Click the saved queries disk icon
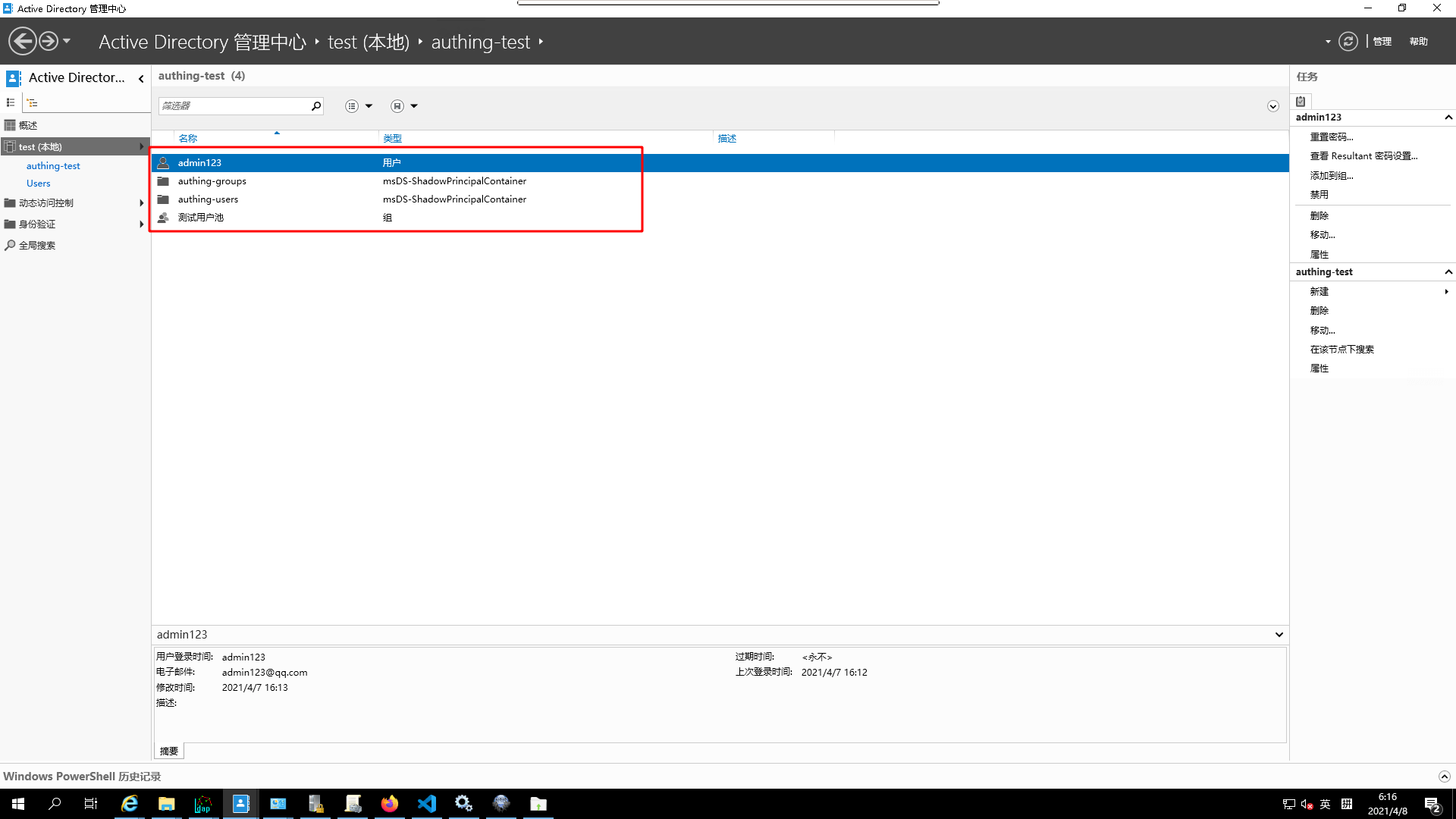The width and height of the screenshot is (1456, 819). point(397,106)
